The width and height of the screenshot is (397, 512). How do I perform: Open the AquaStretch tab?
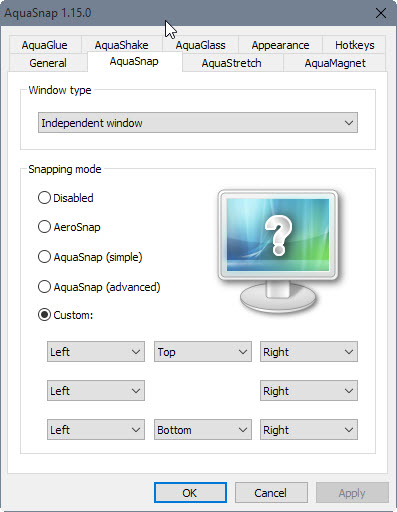[x=232, y=63]
